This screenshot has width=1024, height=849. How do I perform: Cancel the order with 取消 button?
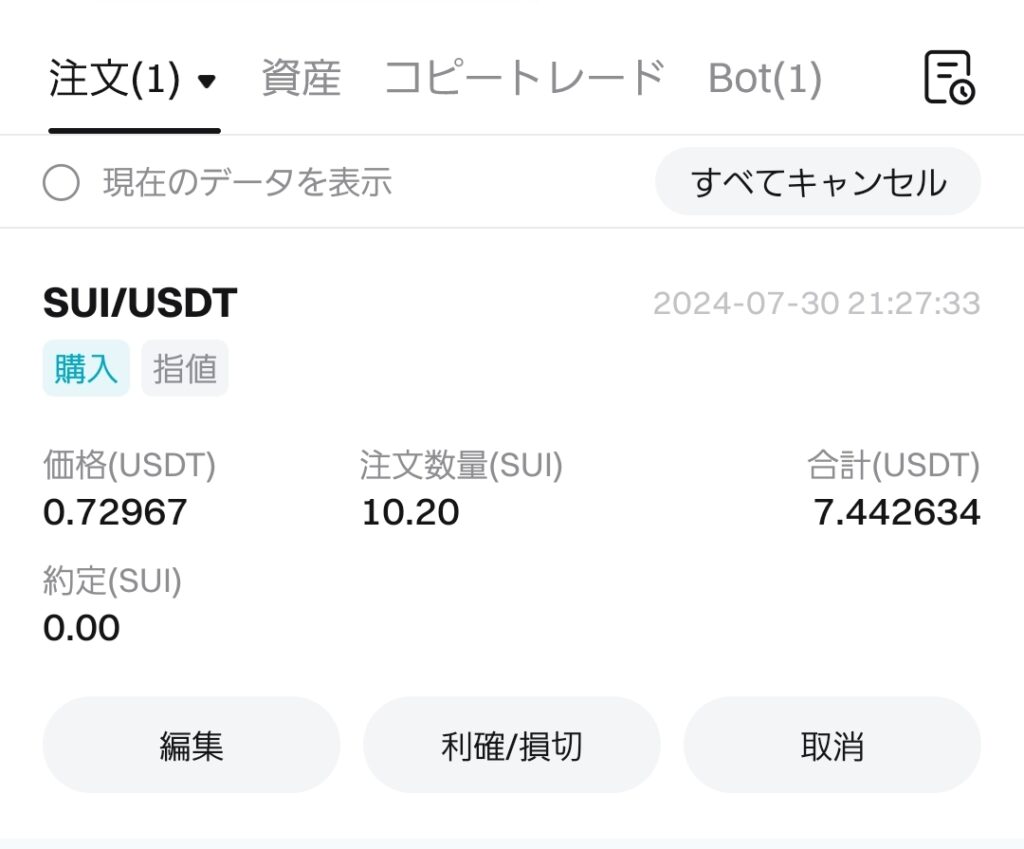pos(831,745)
